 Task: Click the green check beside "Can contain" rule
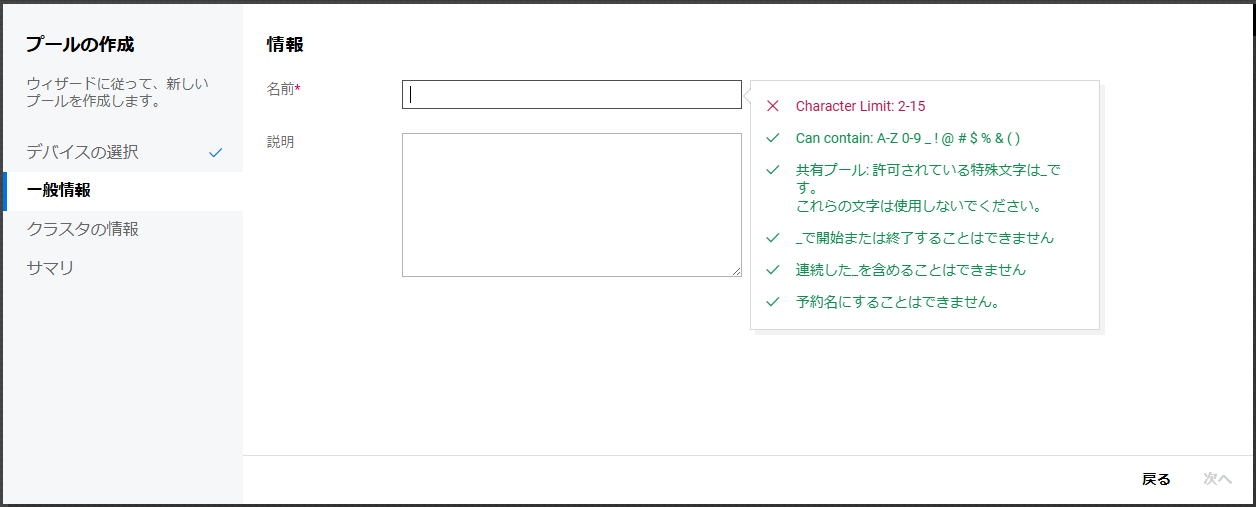(772, 138)
